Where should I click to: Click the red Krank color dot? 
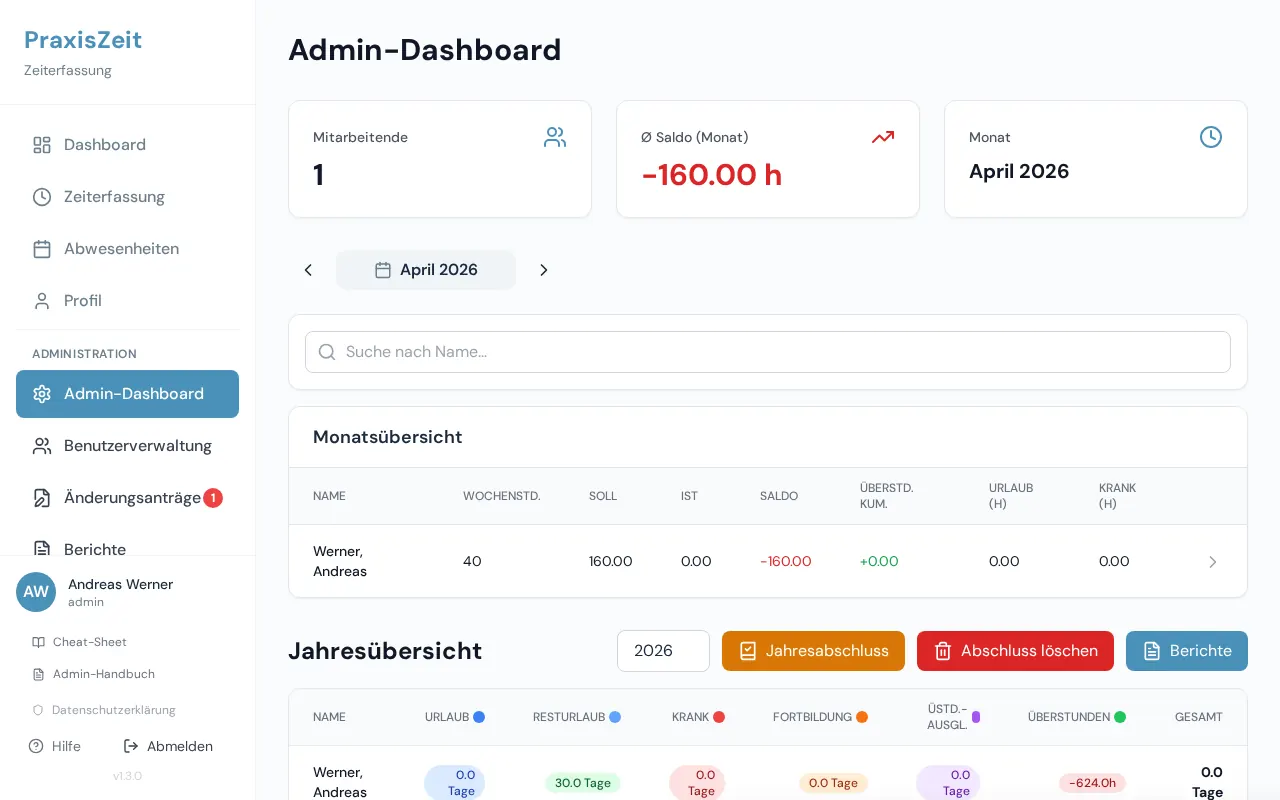click(719, 717)
